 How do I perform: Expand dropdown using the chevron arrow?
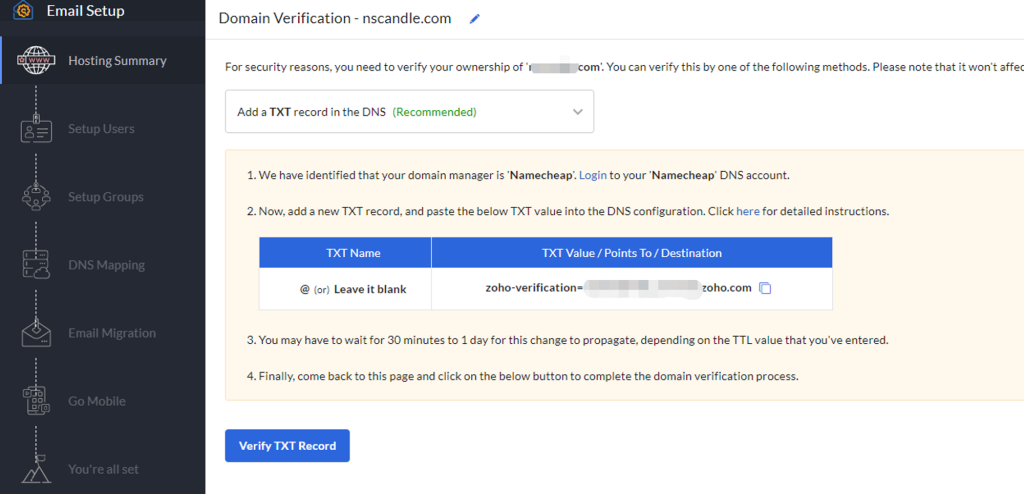pyautogui.click(x=577, y=112)
